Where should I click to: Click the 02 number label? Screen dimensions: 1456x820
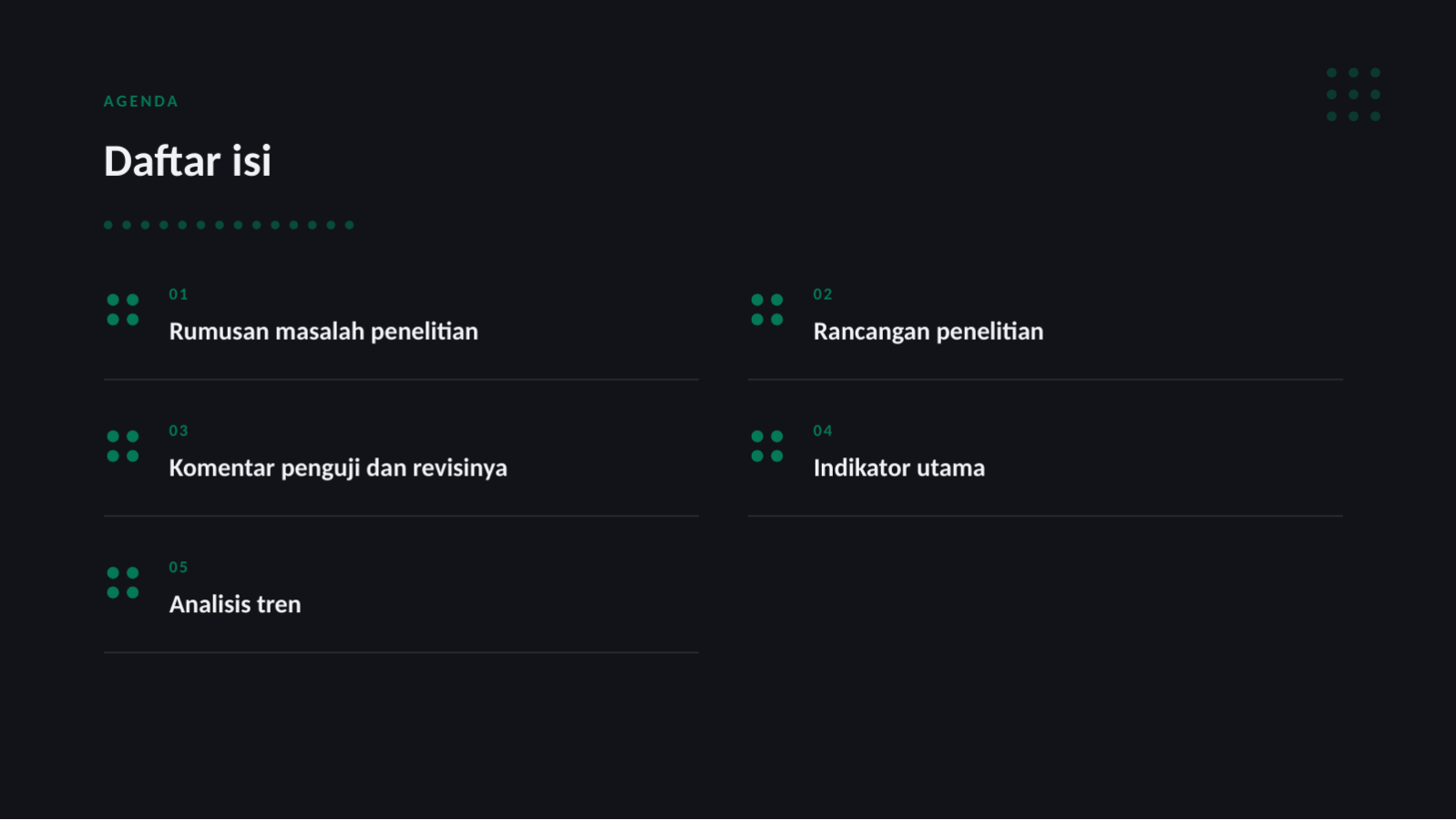pos(823,294)
